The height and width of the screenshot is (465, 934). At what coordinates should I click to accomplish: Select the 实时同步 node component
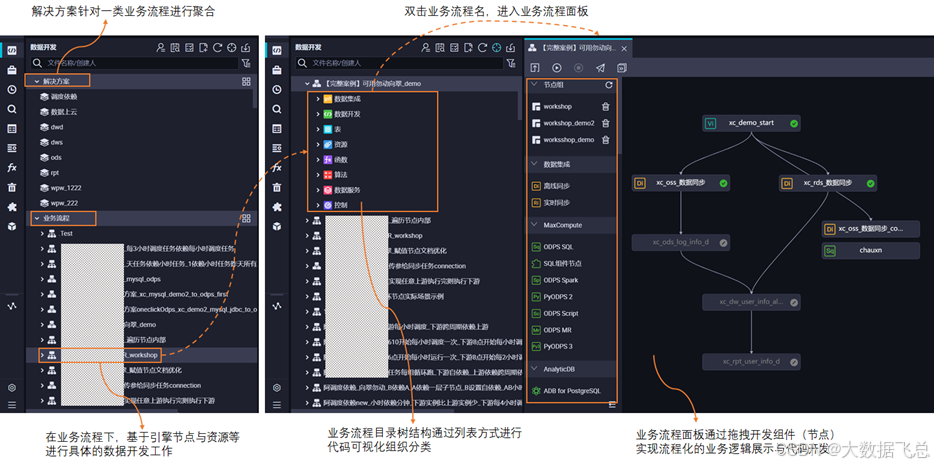pos(552,202)
